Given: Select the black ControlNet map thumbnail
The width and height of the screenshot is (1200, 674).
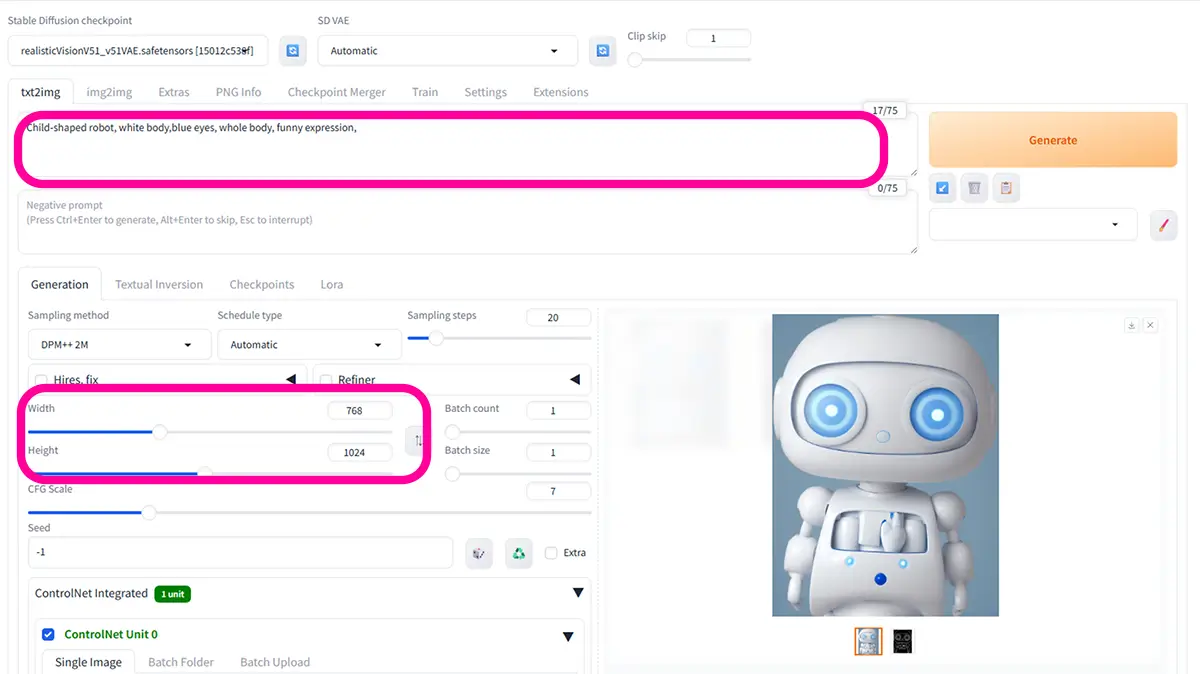Looking at the screenshot, I should tap(903, 641).
